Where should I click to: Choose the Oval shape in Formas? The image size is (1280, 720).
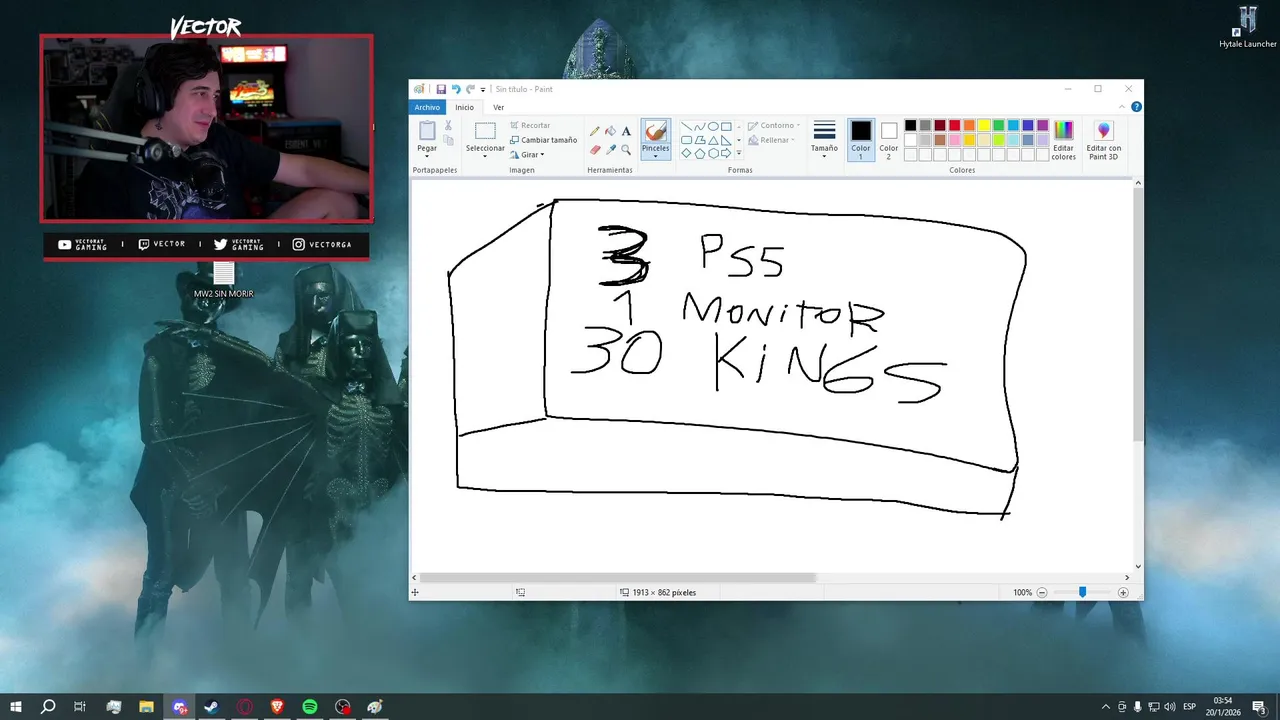point(713,126)
